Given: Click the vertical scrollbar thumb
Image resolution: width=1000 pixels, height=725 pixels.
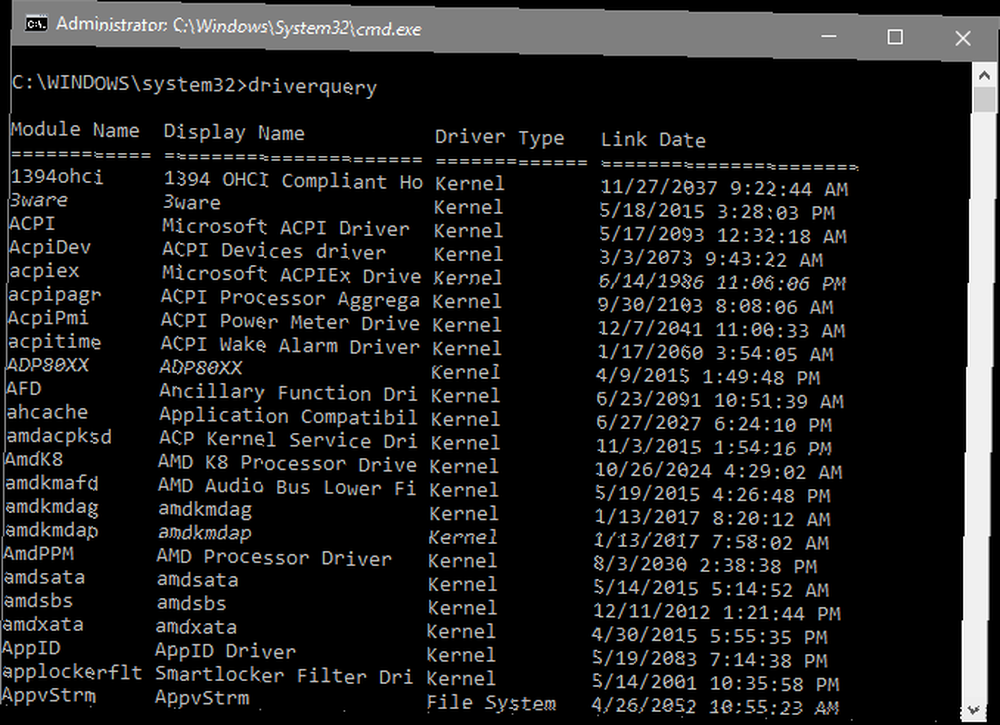Looking at the screenshot, I should pos(985,99).
